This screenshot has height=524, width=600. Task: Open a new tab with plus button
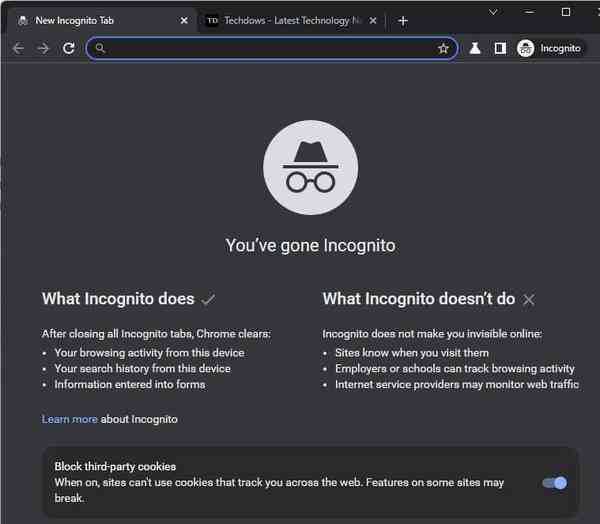pyautogui.click(x=403, y=21)
